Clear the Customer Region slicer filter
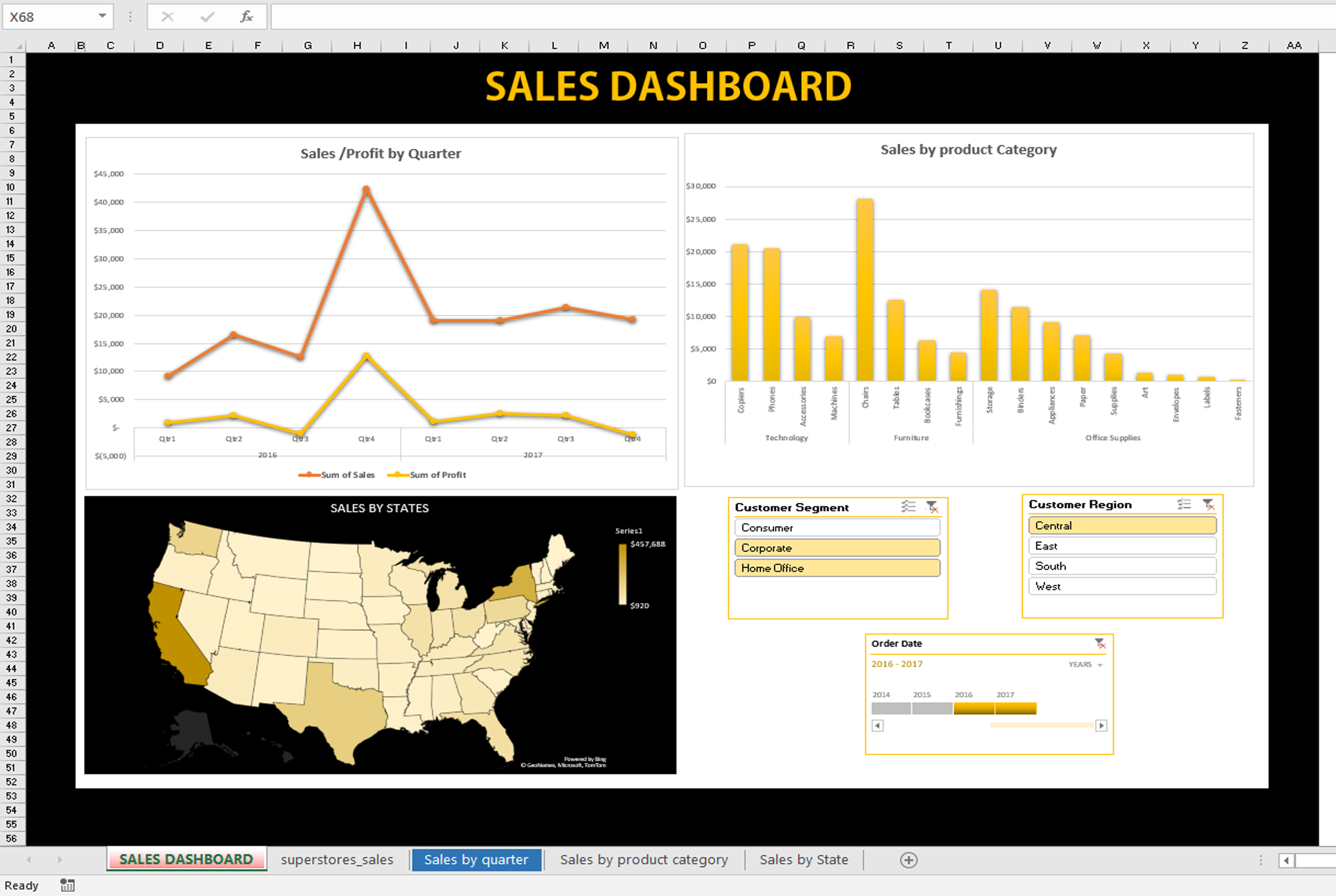 coord(1208,504)
